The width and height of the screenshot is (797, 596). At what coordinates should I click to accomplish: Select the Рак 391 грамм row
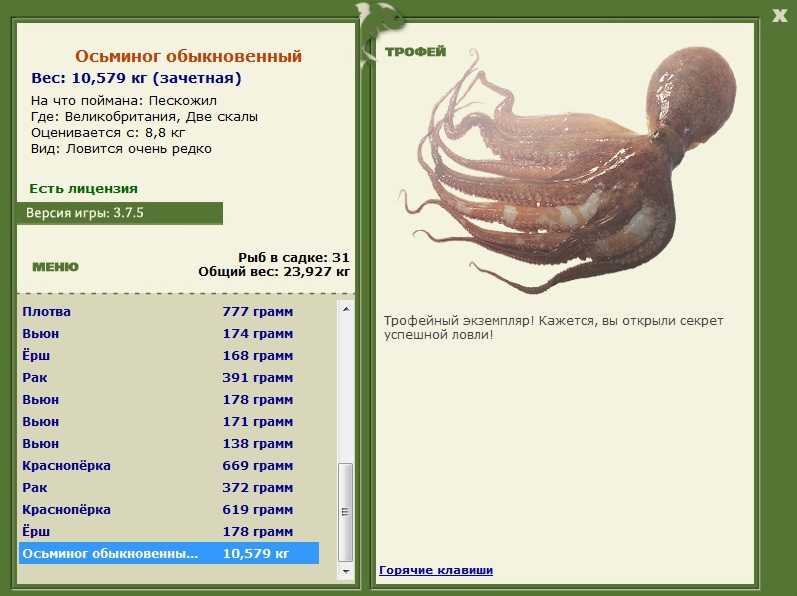(x=169, y=378)
